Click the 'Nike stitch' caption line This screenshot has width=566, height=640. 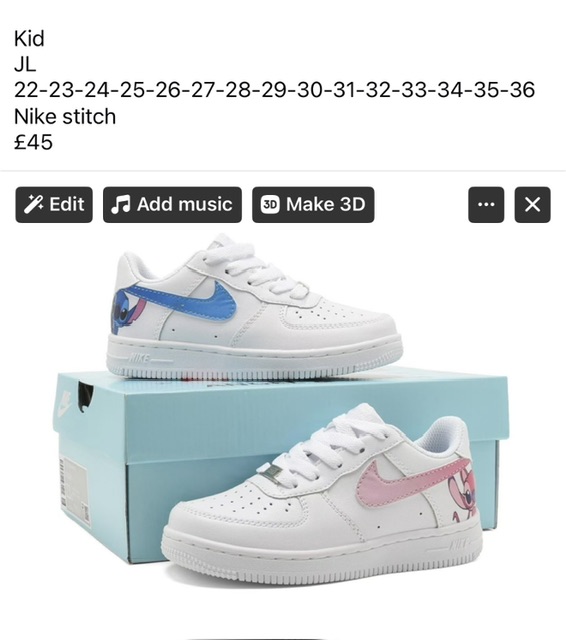point(65,116)
